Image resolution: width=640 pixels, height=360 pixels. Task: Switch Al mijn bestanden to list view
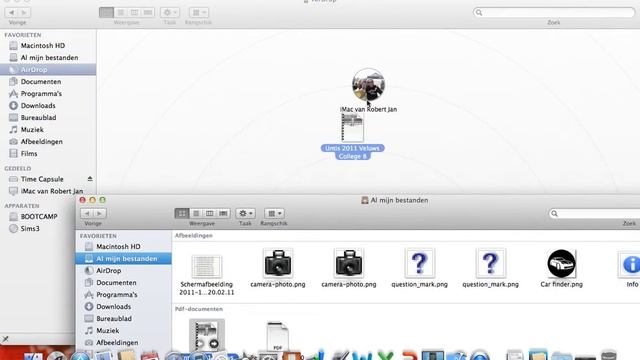tap(196, 213)
